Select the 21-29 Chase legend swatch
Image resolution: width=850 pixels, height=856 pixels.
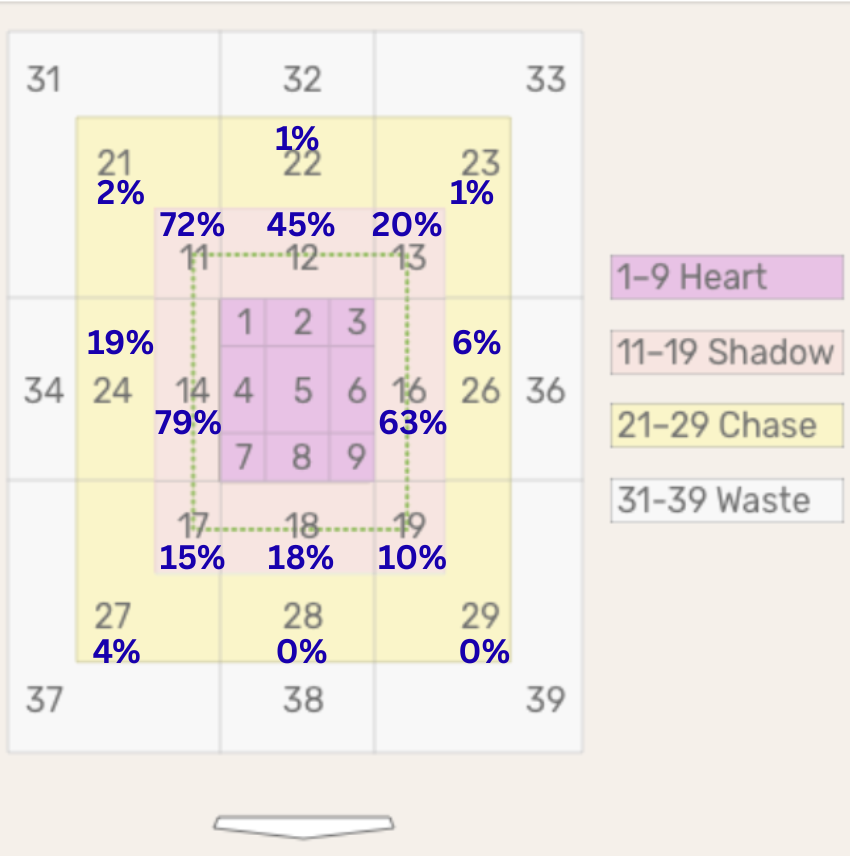coord(727,425)
